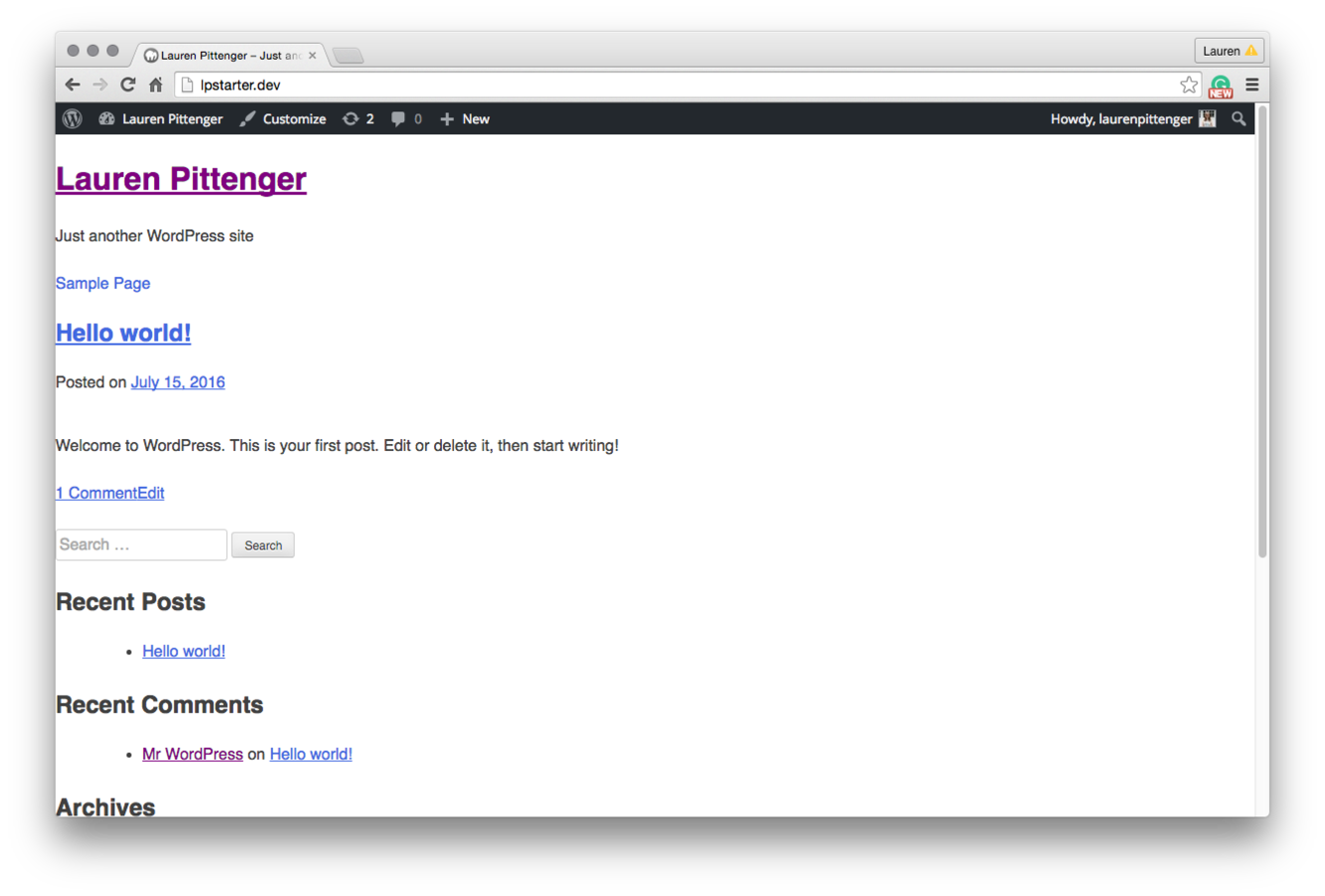The height and width of the screenshot is (896, 1325).
Task: Open the Howdy, laurenpittenger account menu
Action: click(1133, 118)
